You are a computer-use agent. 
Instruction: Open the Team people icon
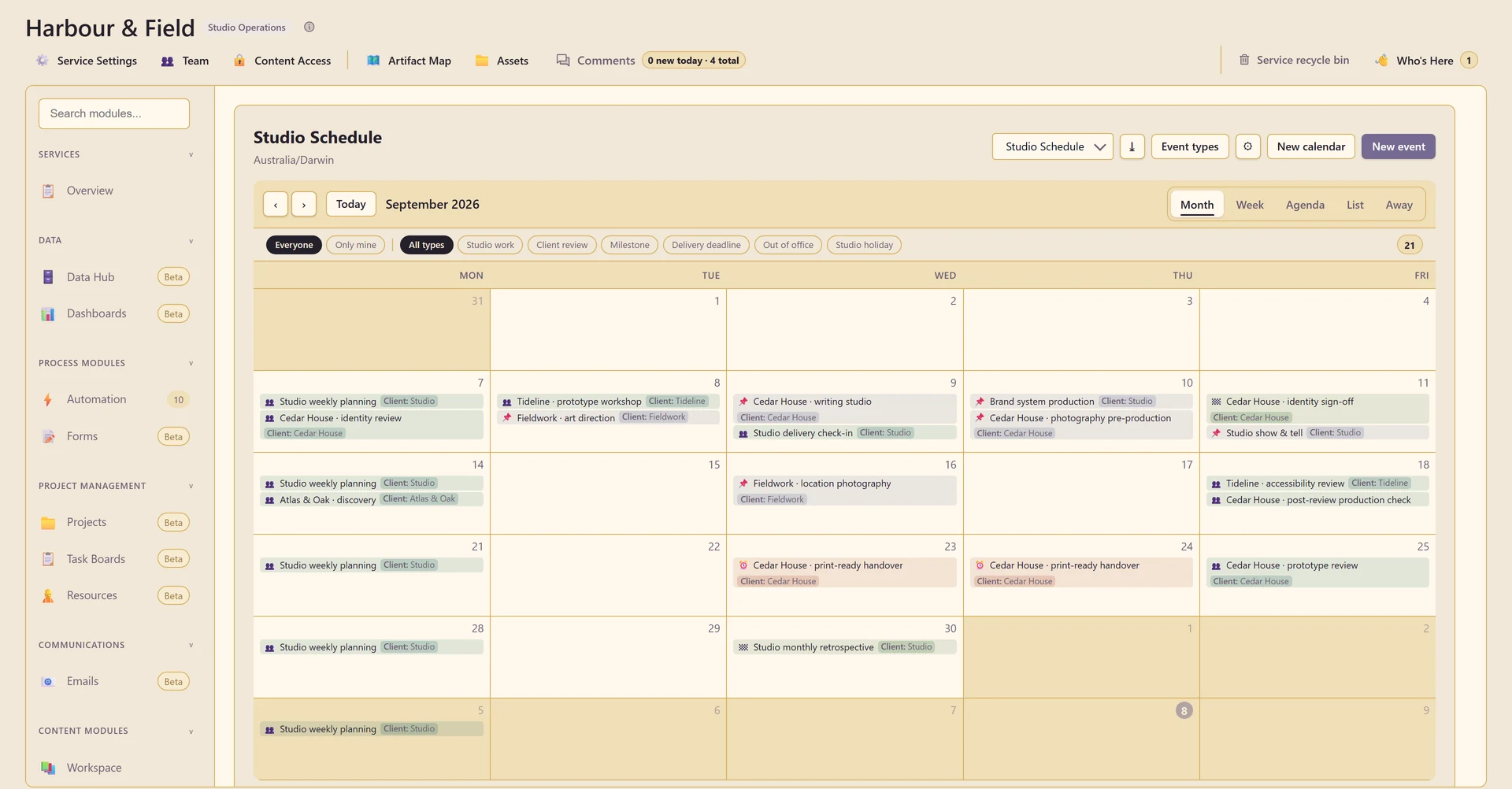[167, 61]
